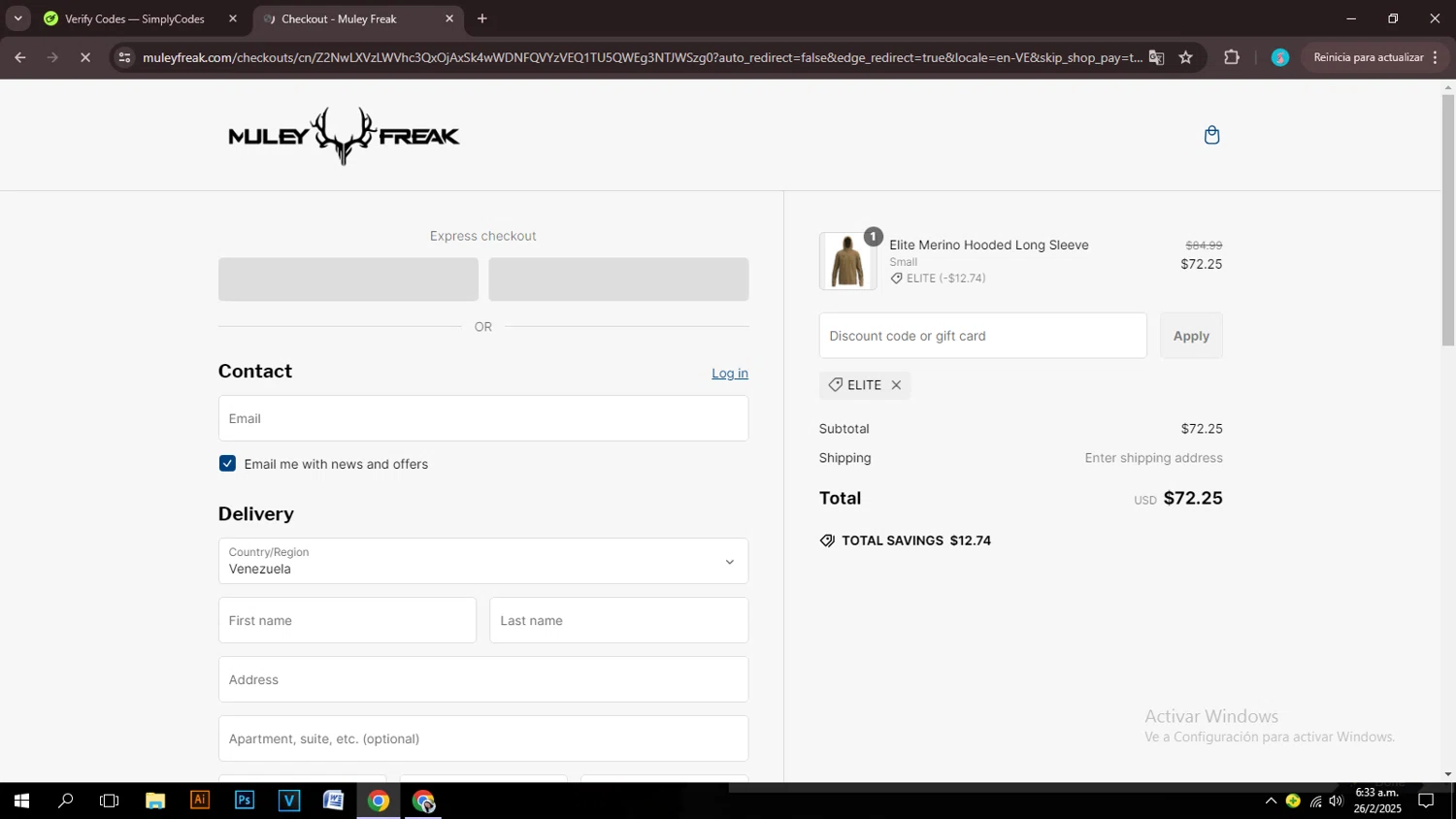
Task: Open the browser extensions puzzle icon
Action: (1232, 57)
